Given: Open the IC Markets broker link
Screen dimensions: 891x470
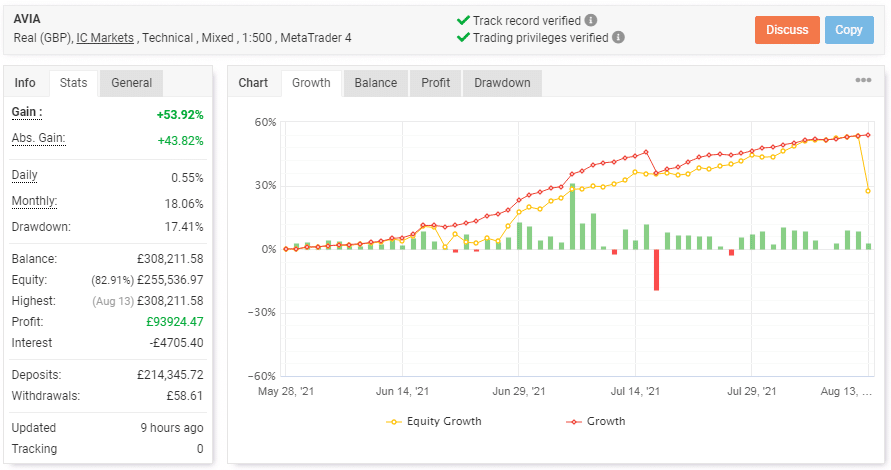Looking at the screenshot, I should tap(106, 38).
